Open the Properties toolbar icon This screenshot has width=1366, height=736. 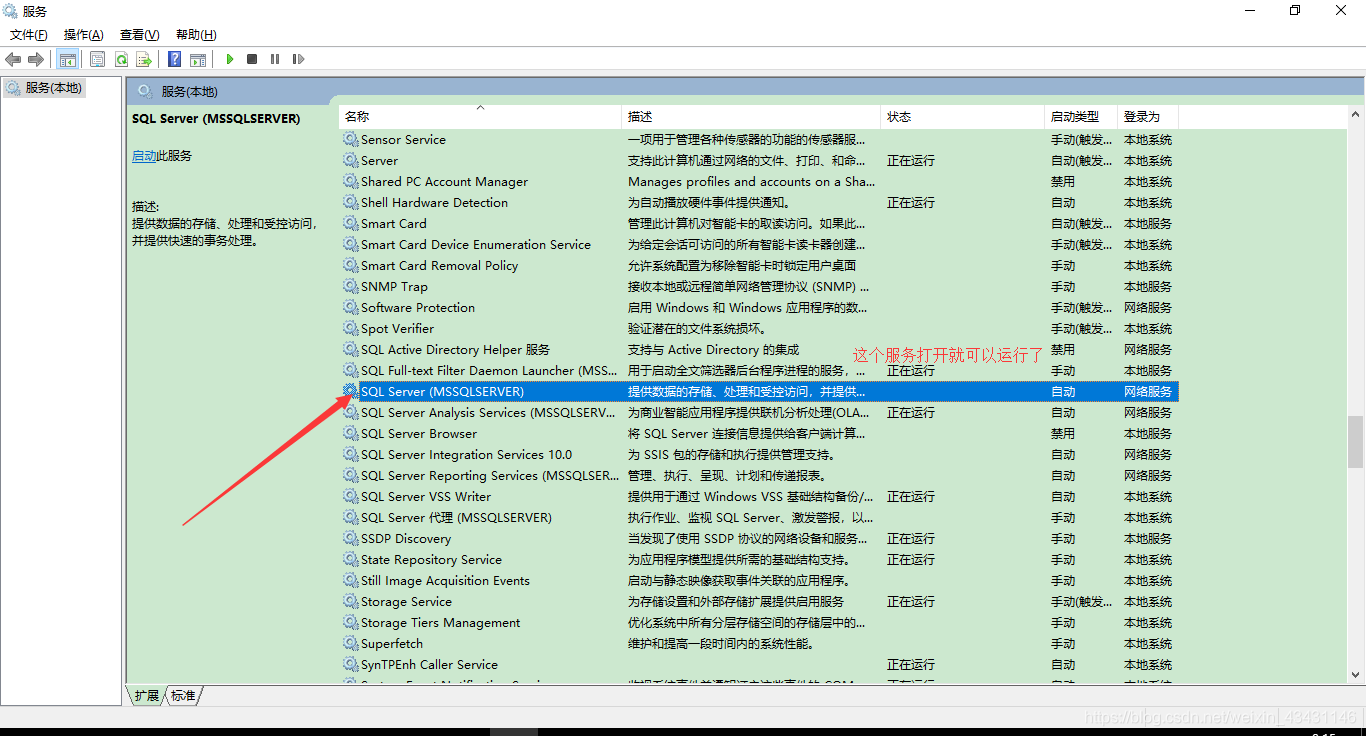(97, 59)
